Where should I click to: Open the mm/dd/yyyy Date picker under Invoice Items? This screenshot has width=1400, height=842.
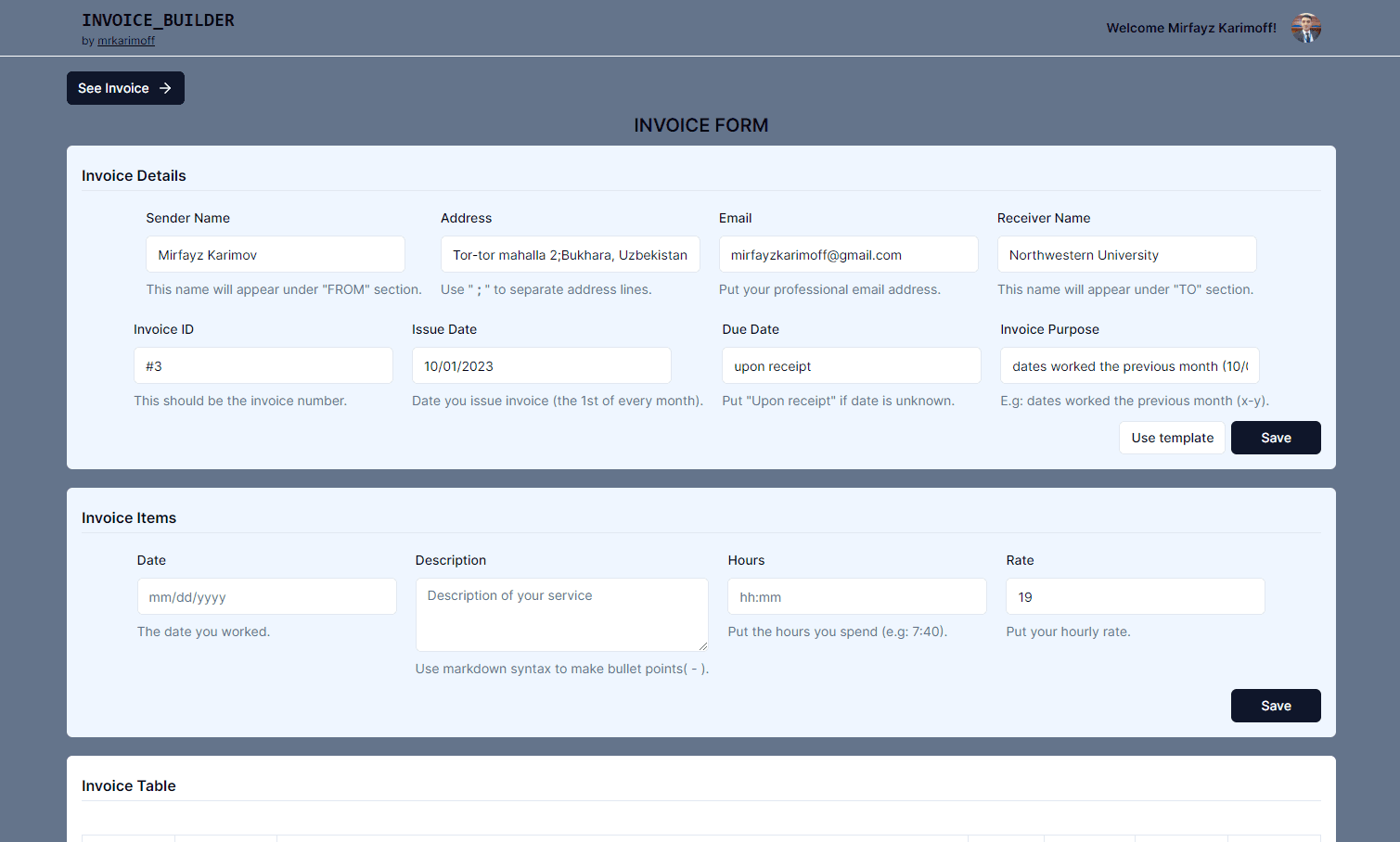tap(266, 595)
